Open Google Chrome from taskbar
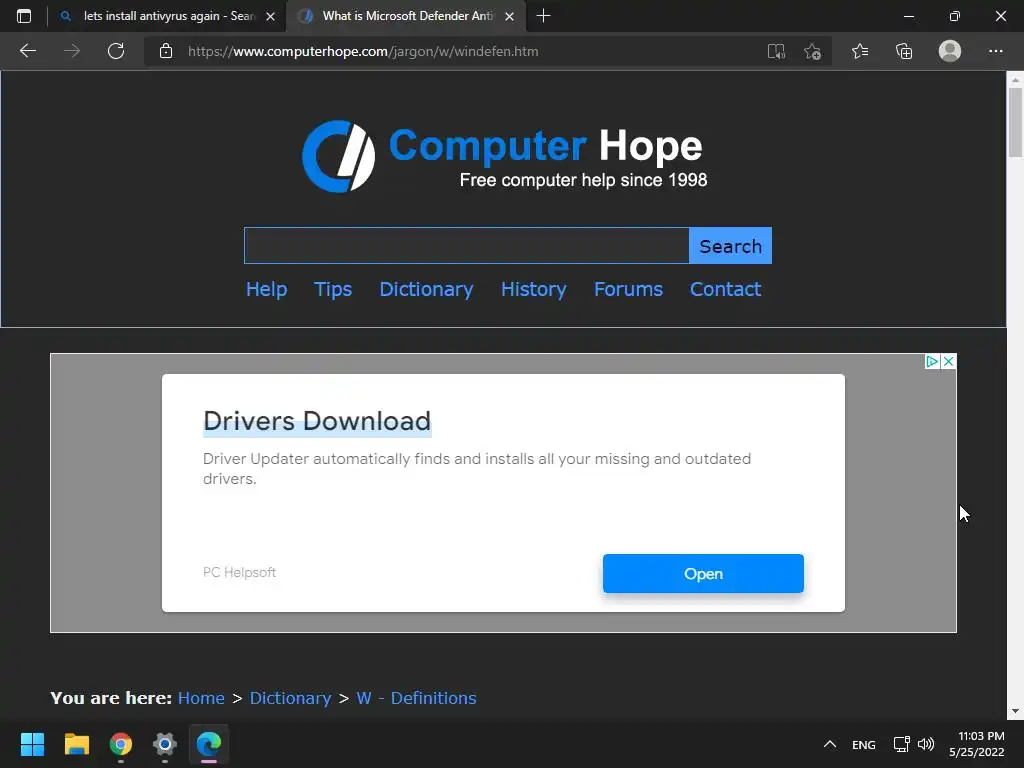 tap(121, 744)
